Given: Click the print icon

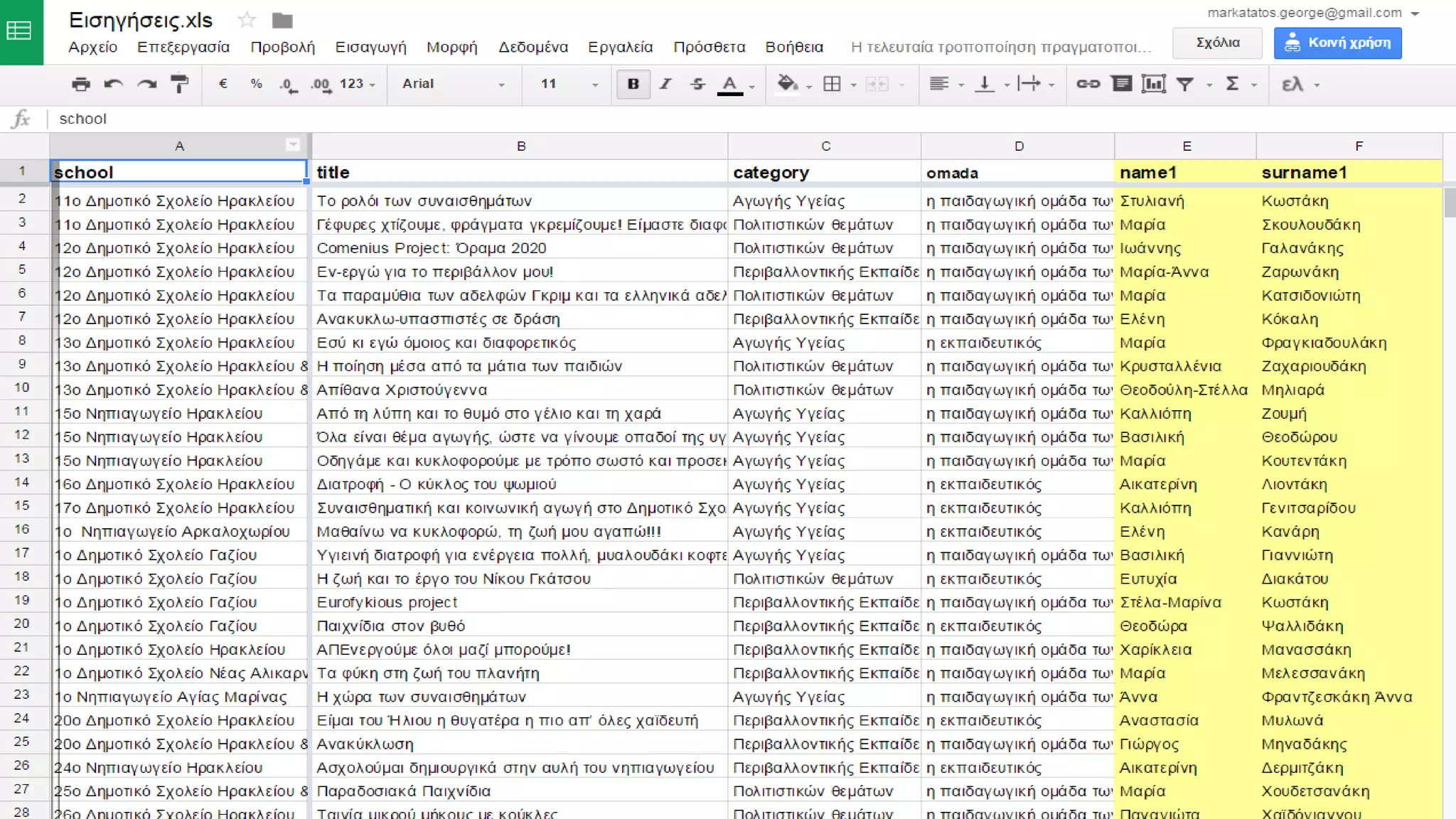Looking at the screenshot, I should [81, 84].
